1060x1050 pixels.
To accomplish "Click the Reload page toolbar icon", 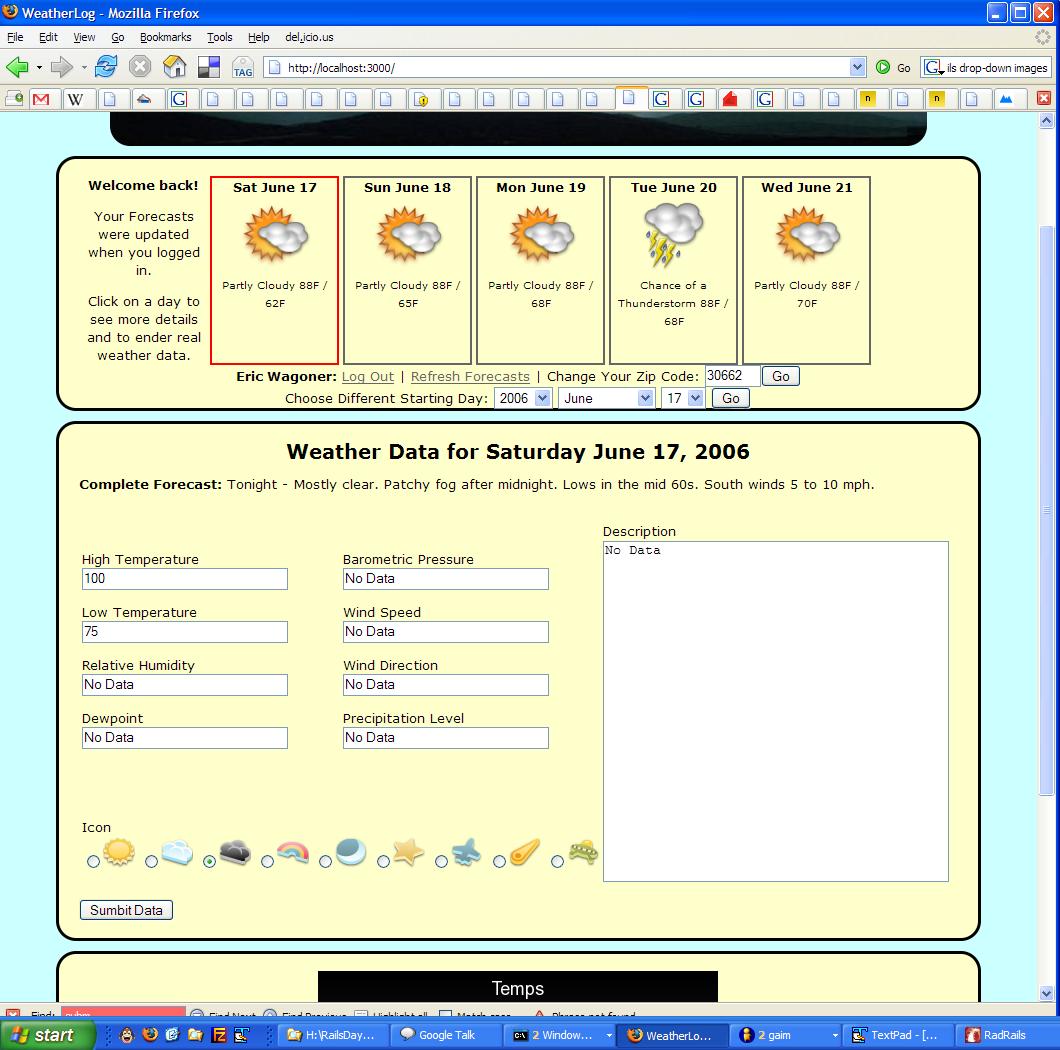I will coord(106,67).
